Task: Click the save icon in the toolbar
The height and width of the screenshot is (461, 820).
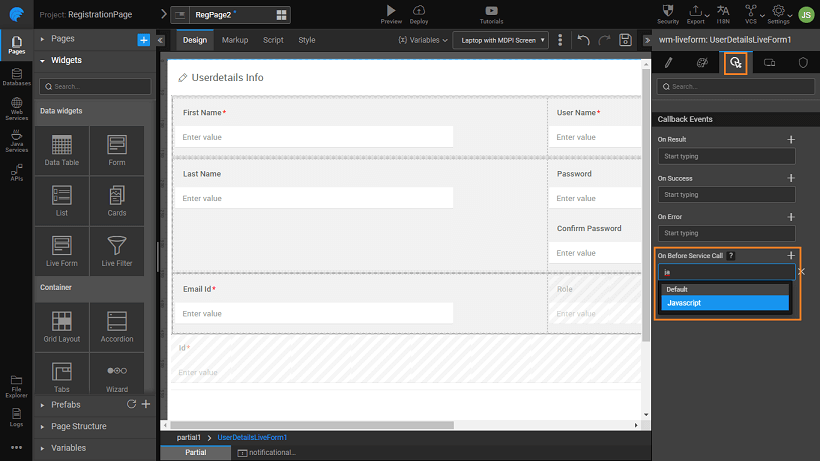Action: point(625,40)
